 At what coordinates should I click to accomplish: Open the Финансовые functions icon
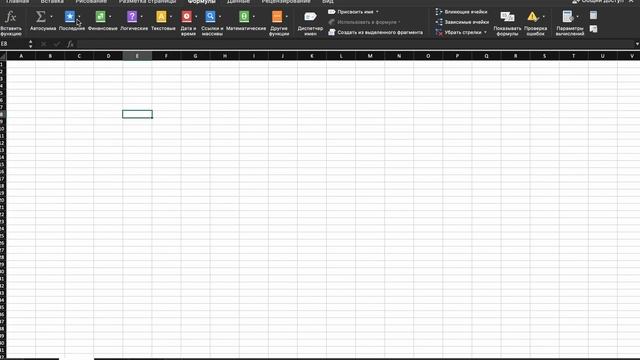click(x=100, y=17)
